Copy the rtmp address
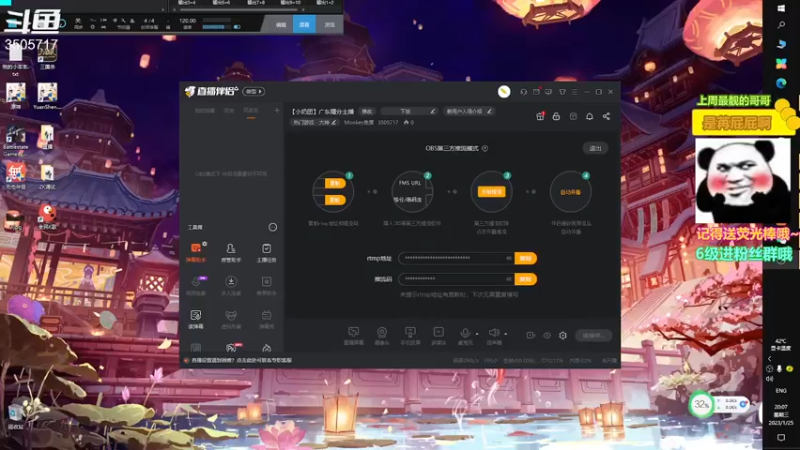800x450 pixels. pos(526,258)
